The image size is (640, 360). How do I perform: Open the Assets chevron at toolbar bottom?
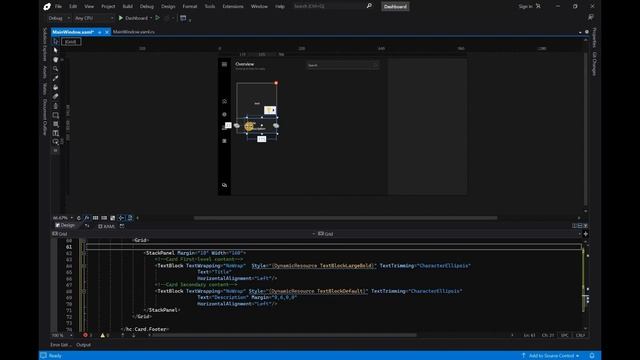coord(56,151)
